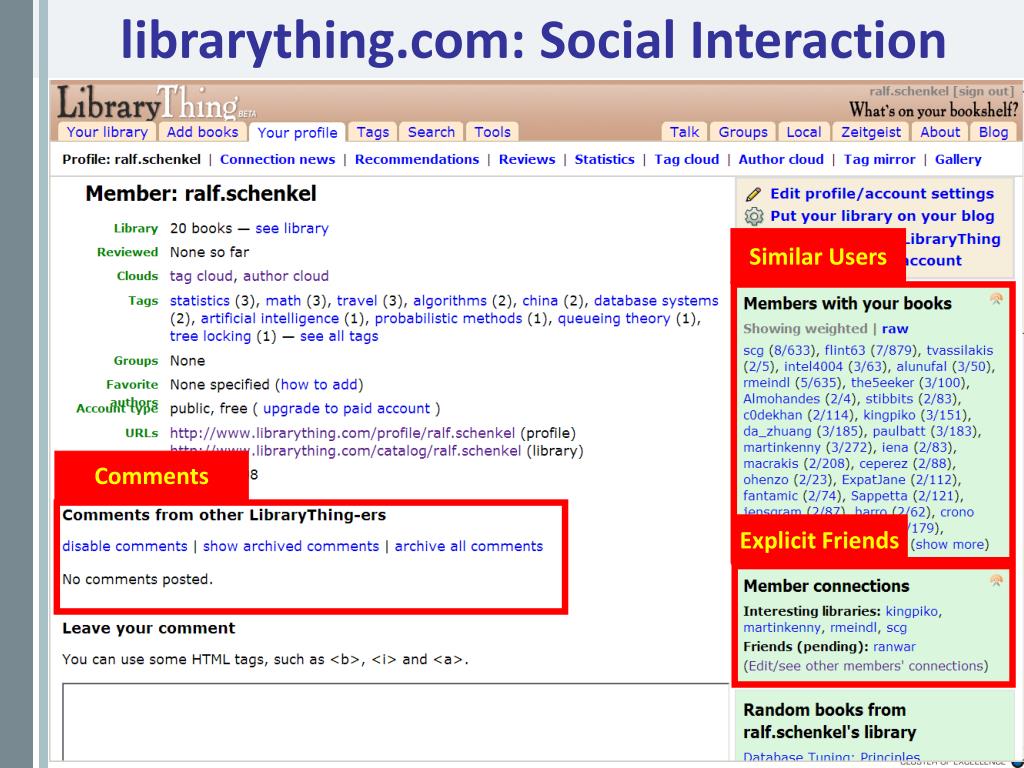Viewport: 1024px width, 768px height.
Task: Open Connection news in the profile sub-menu
Action: 278,159
